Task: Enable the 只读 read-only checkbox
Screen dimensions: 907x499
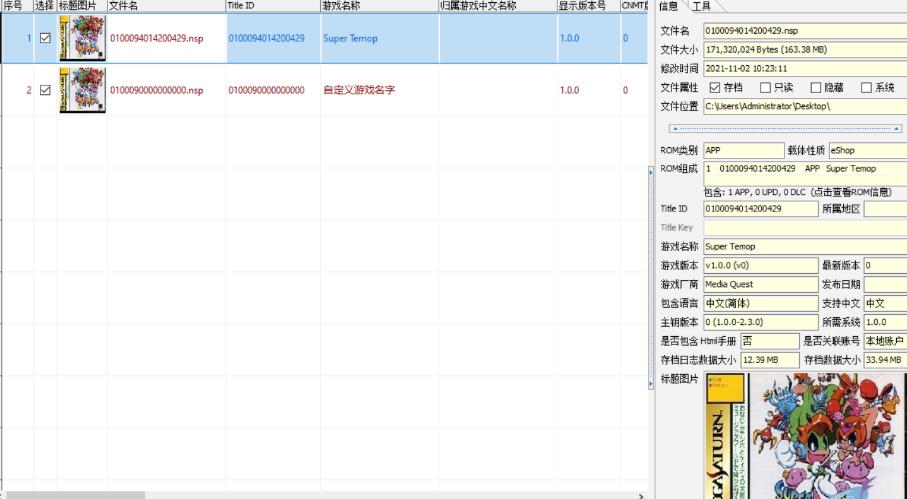Action: point(765,87)
